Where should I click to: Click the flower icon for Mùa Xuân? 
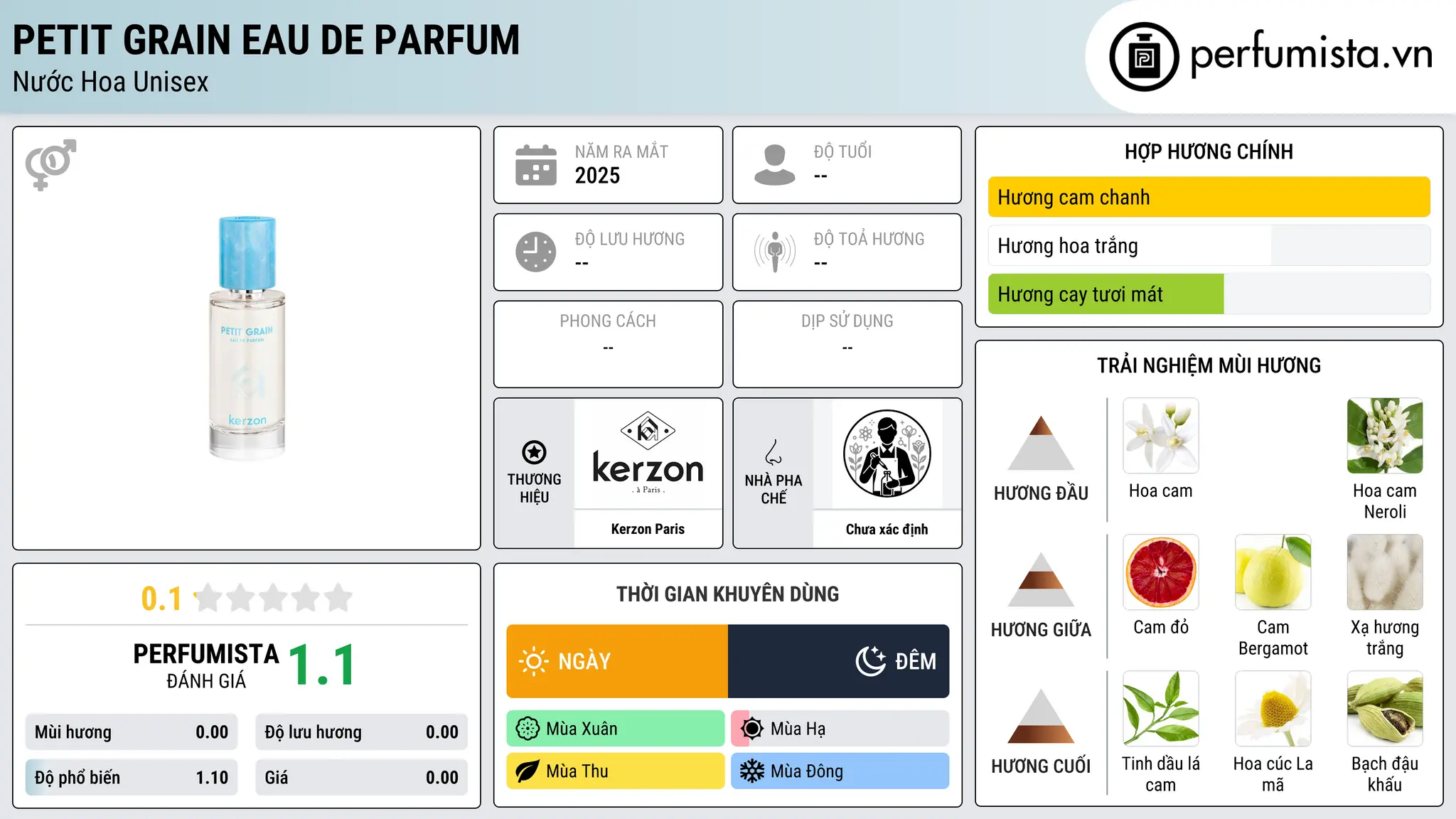pyautogui.click(x=528, y=729)
